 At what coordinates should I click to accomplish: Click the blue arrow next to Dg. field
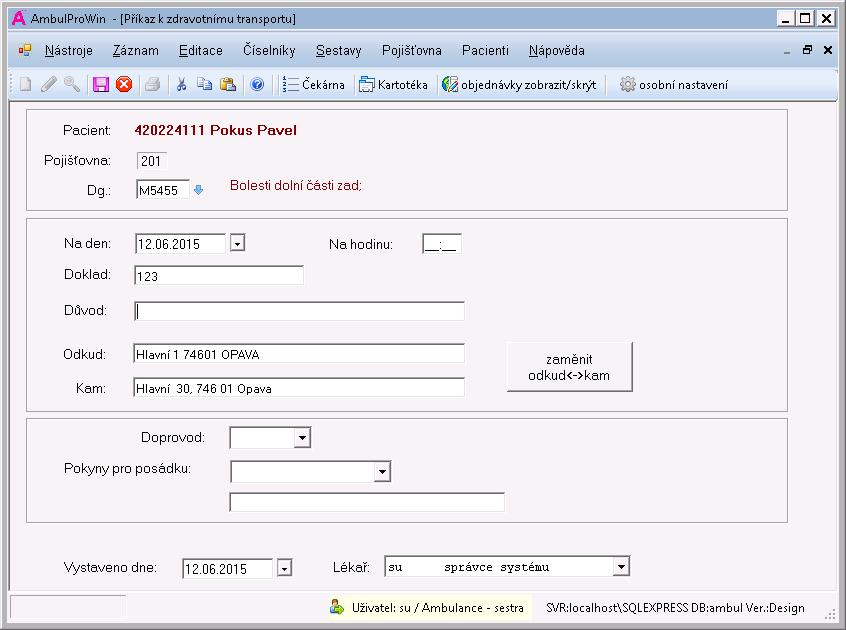coord(199,190)
